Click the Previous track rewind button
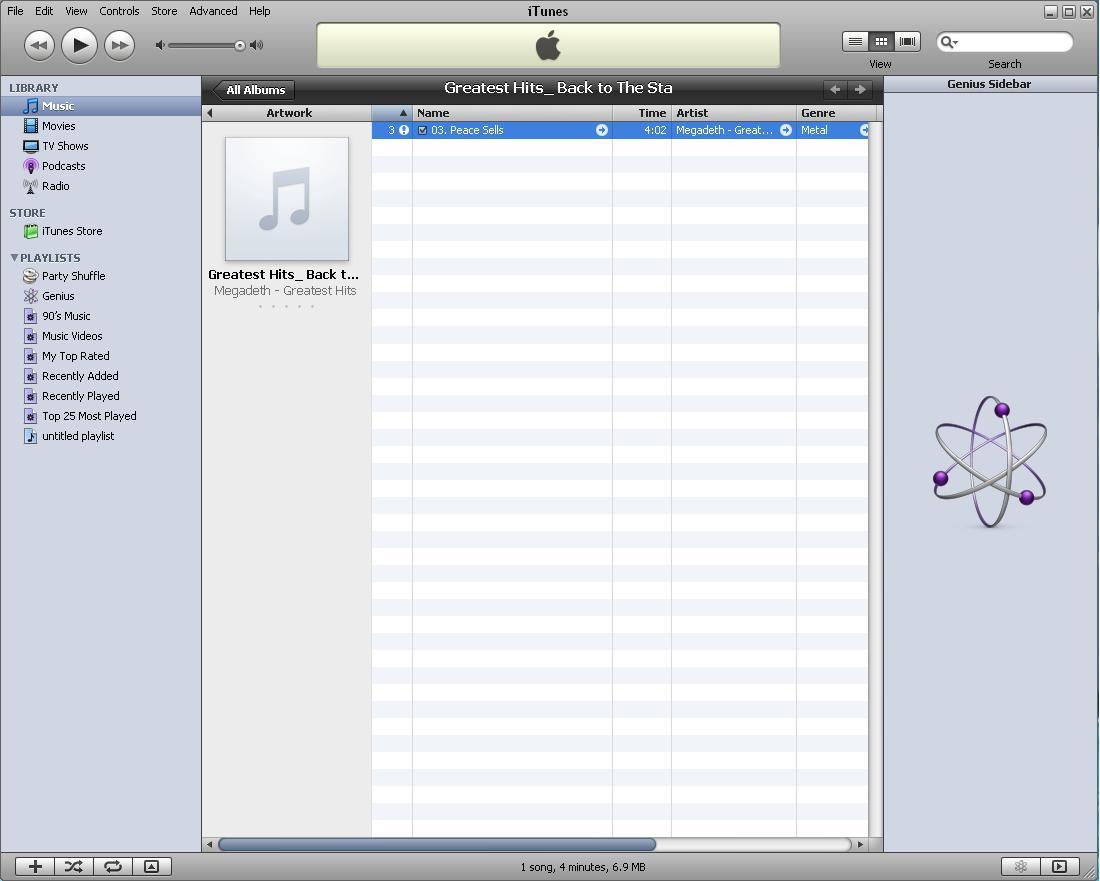This screenshot has width=1100, height=881. pyautogui.click(x=39, y=46)
